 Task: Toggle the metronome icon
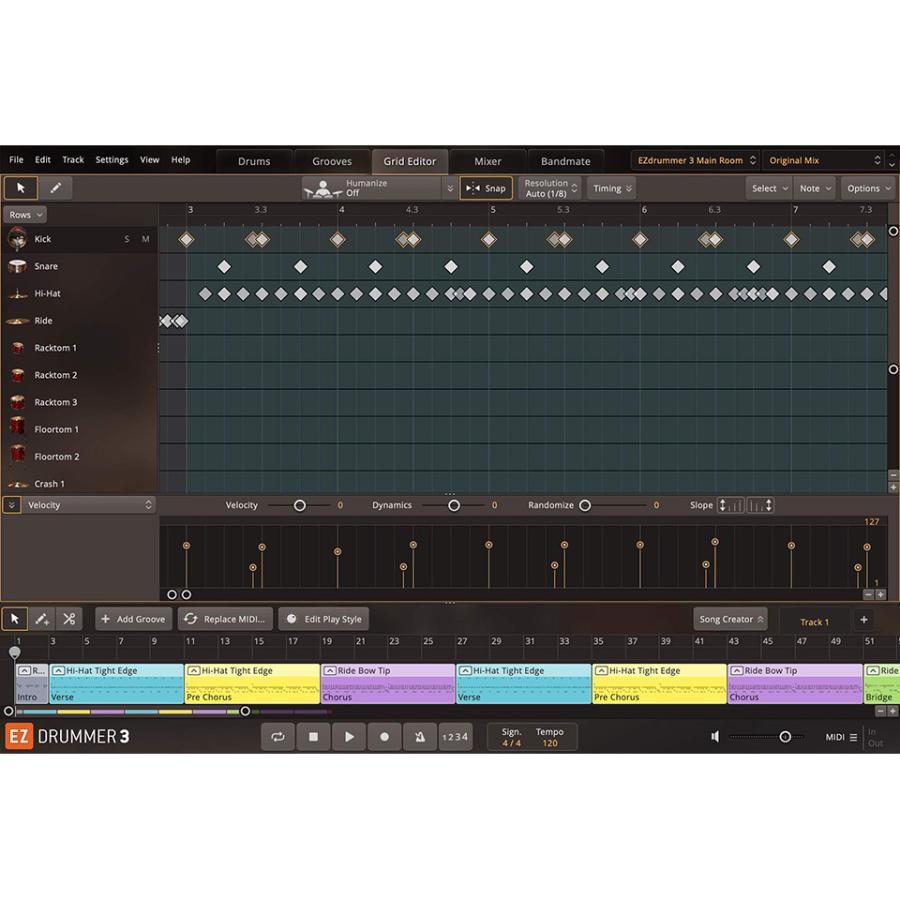click(x=419, y=737)
